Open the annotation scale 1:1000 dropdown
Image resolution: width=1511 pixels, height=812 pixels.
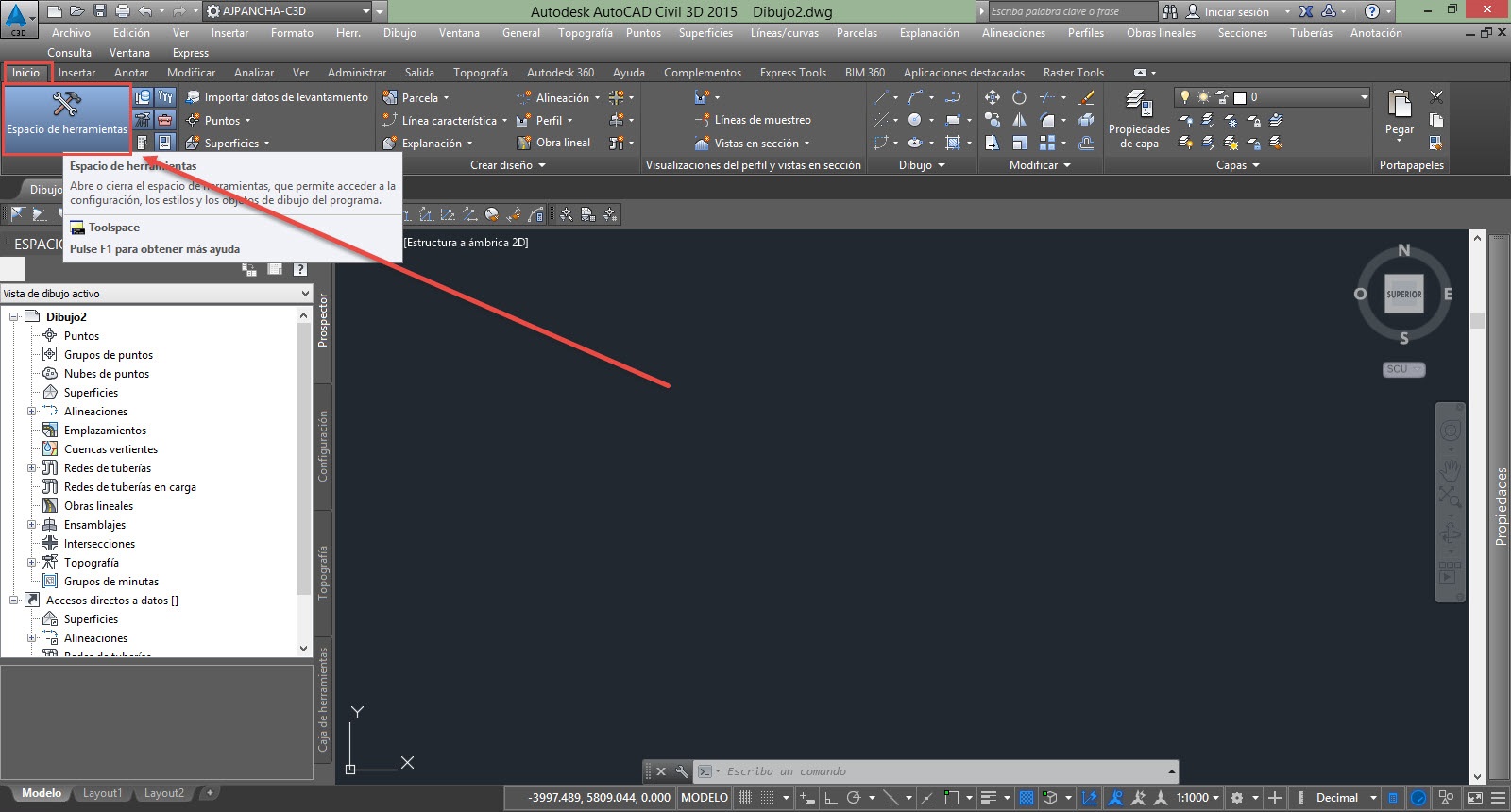click(1197, 798)
